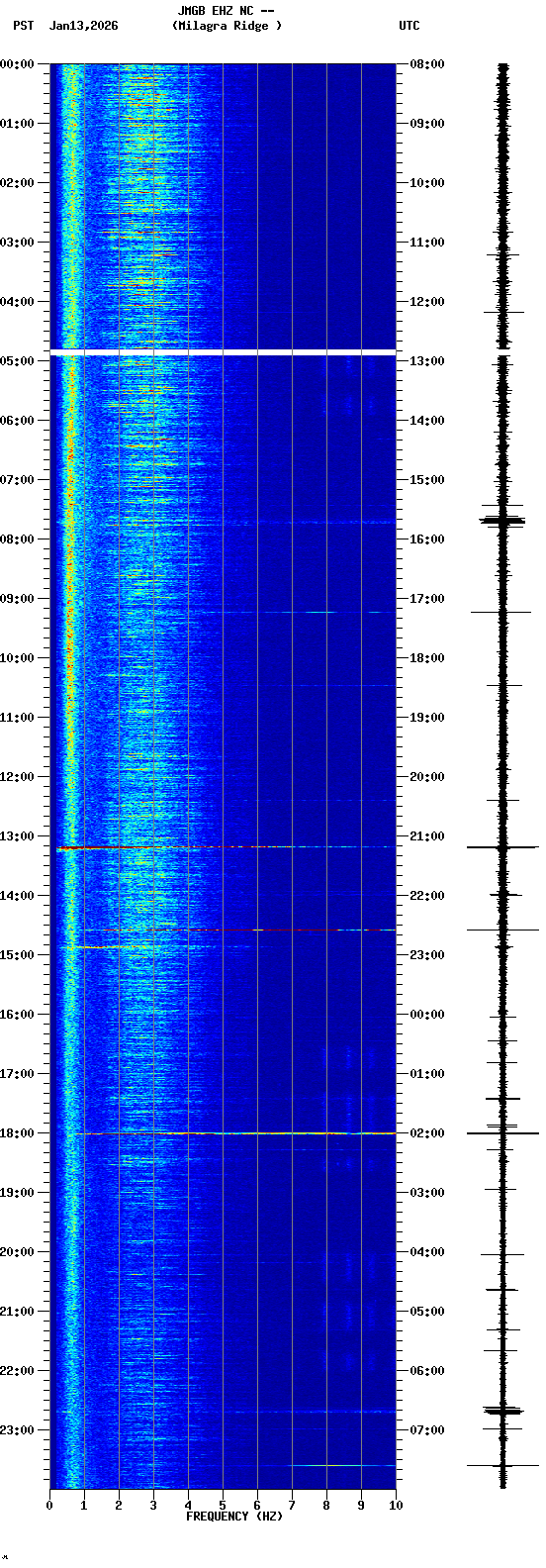Viewport: 546px width, 1568px height.
Task: Click the UTC timezone label
Action: pos(409,26)
